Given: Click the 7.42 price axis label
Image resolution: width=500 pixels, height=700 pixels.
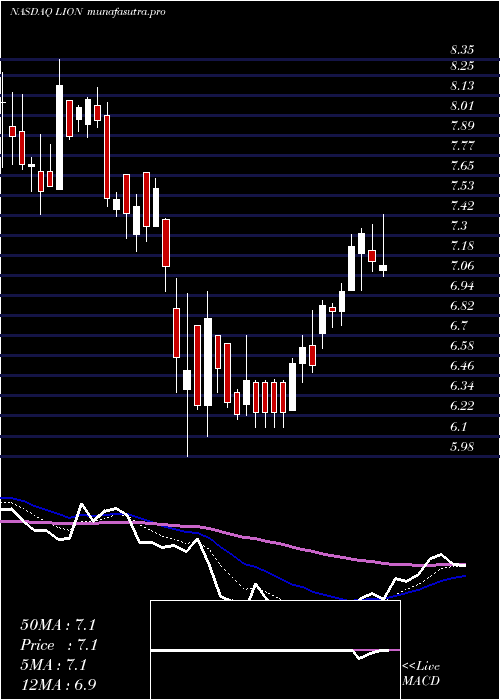Looking at the screenshot, I should 462,205.
